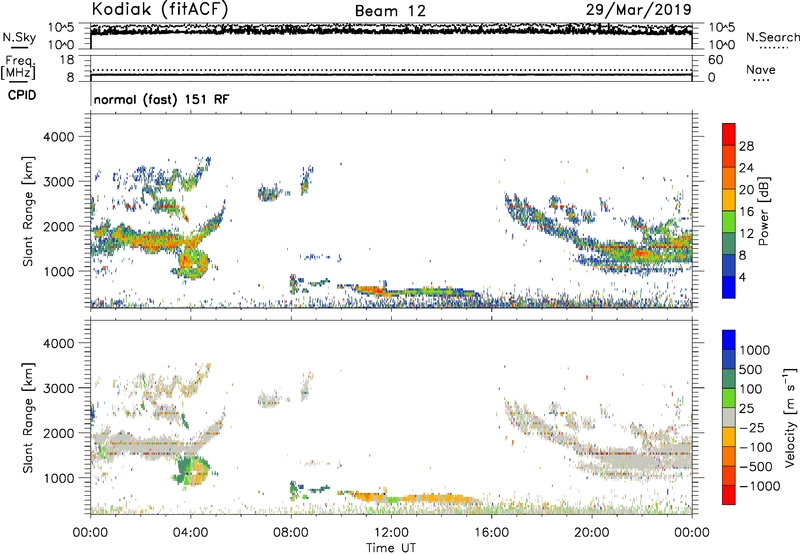800x554 pixels.
Task: Click the "Power [dB]" colorbar label
Action: 763,211
